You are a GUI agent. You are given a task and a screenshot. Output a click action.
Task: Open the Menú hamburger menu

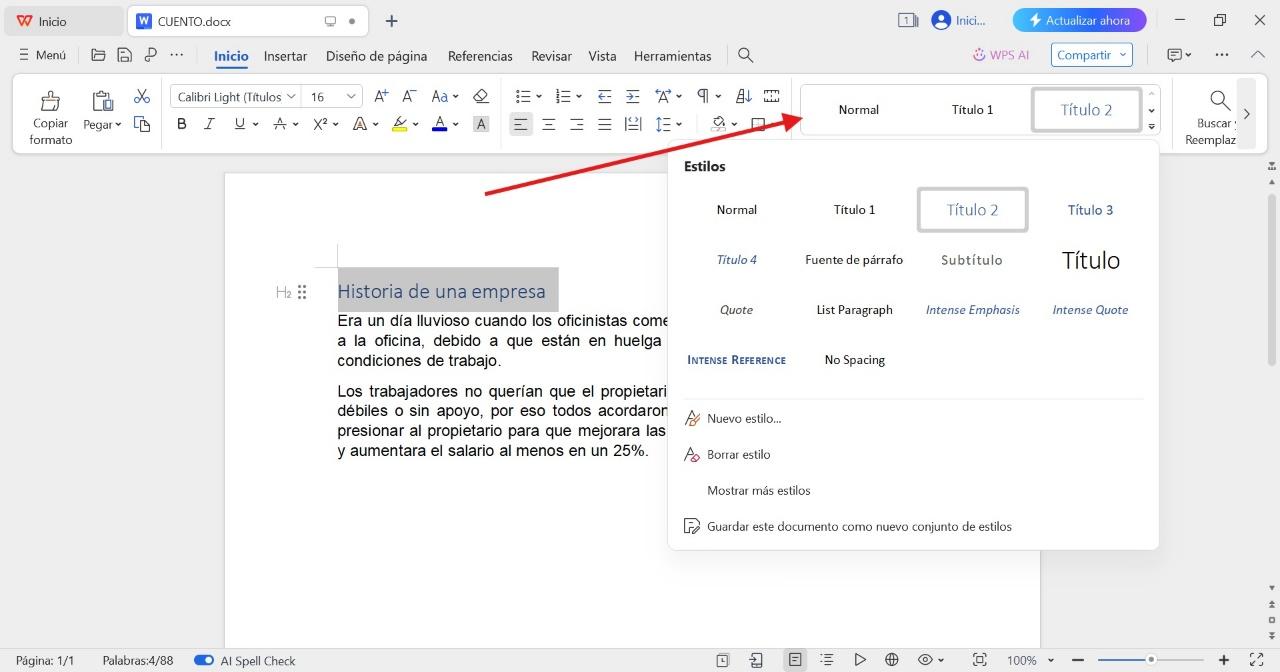point(42,55)
